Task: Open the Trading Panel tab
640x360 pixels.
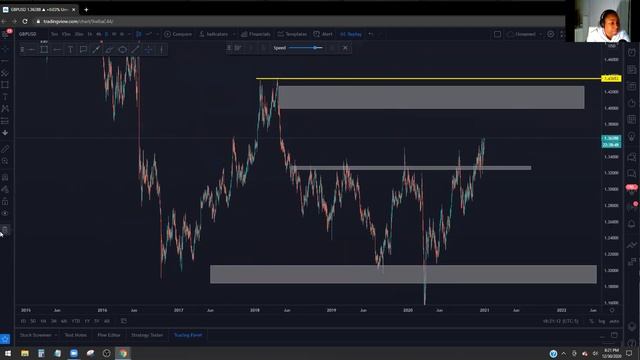Action: (x=188, y=335)
